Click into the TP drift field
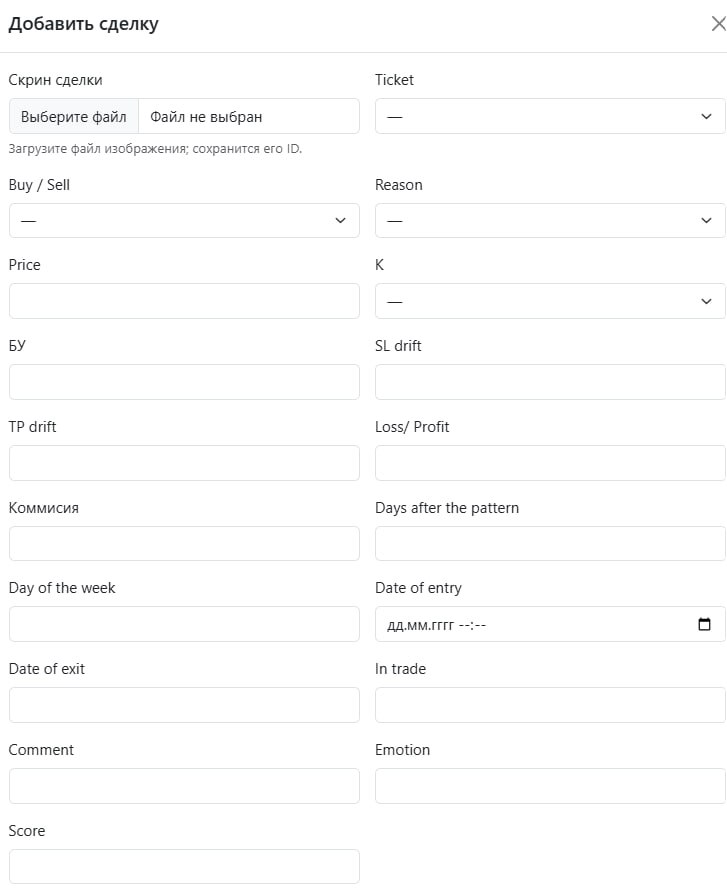Image resolution: width=727 pixels, height=891 pixels. tap(184, 463)
